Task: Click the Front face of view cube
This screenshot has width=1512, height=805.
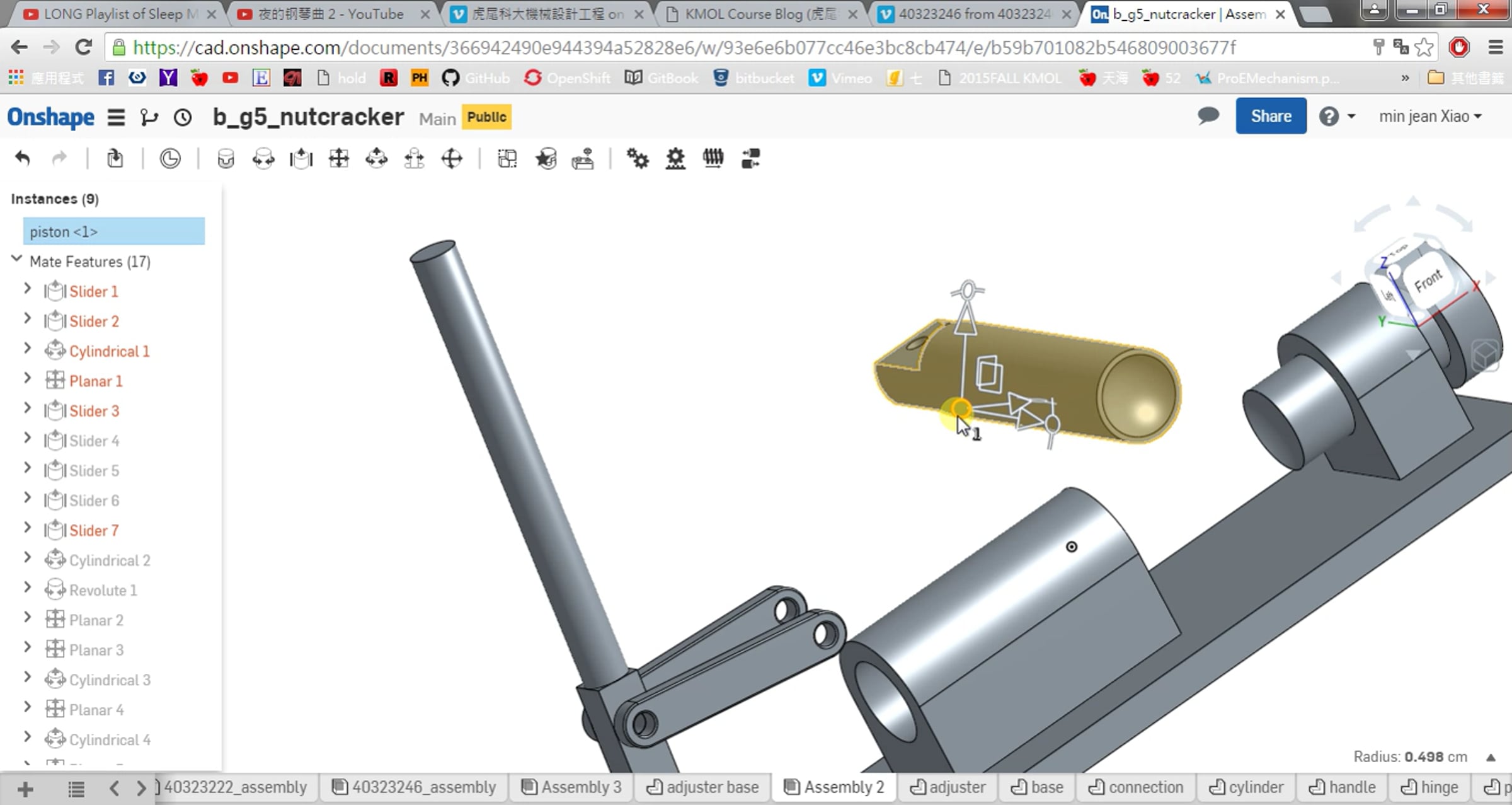Action: (x=1429, y=280)
